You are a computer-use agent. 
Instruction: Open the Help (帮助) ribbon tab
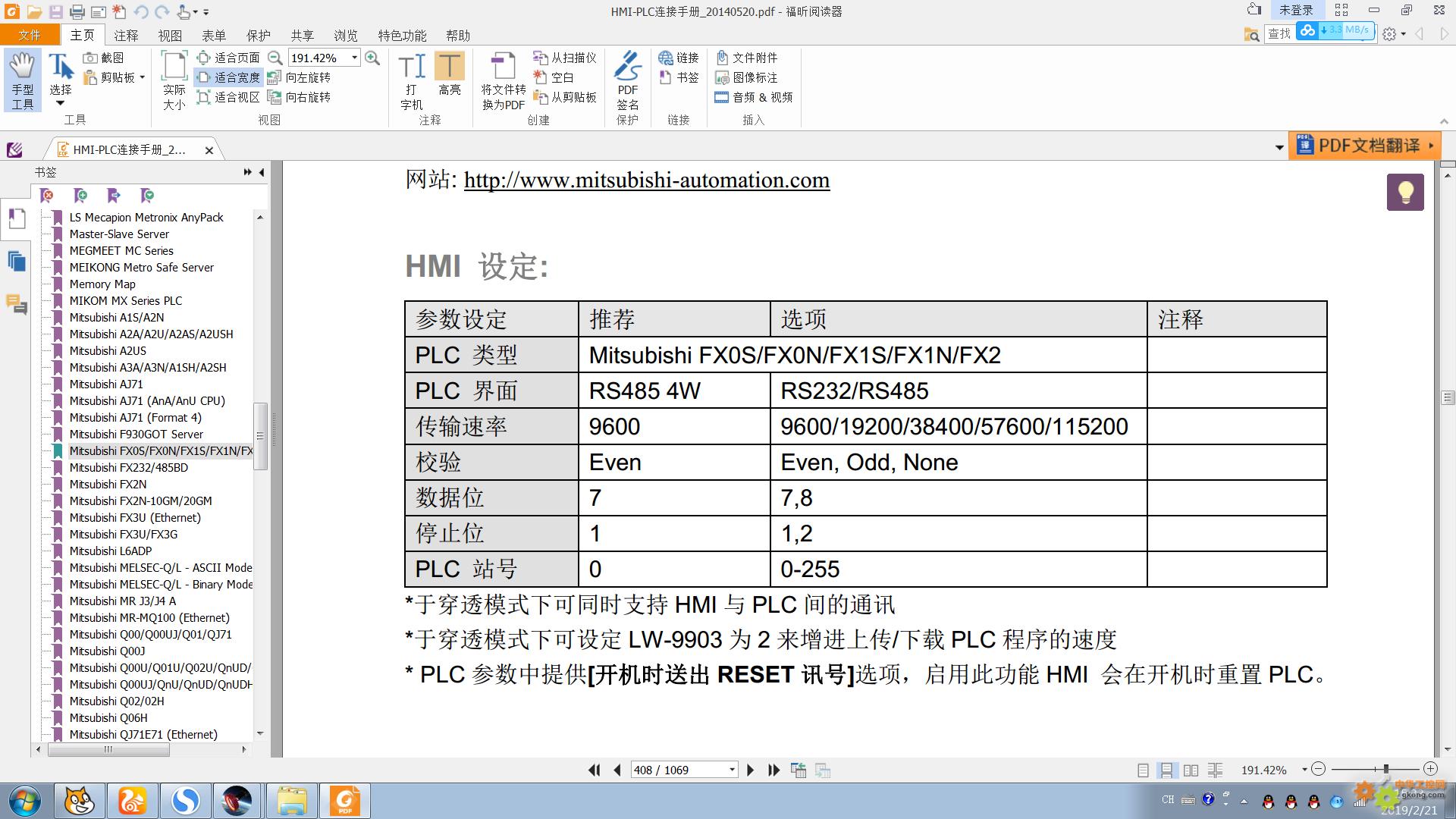pyautogui.click(x=458, y=35)
